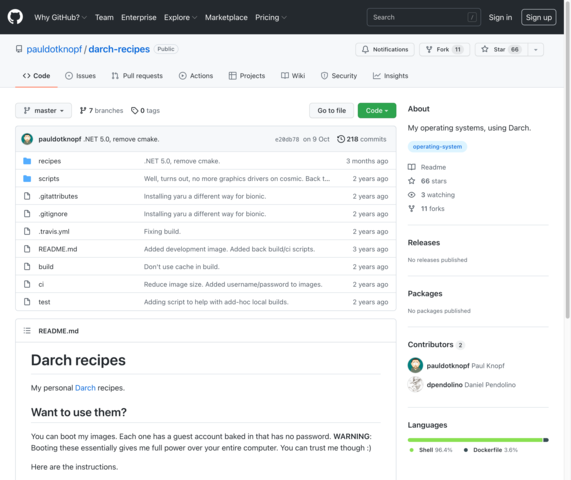571x480 pixels.
Task: Click the test file icon
Action: click(27, 302)
